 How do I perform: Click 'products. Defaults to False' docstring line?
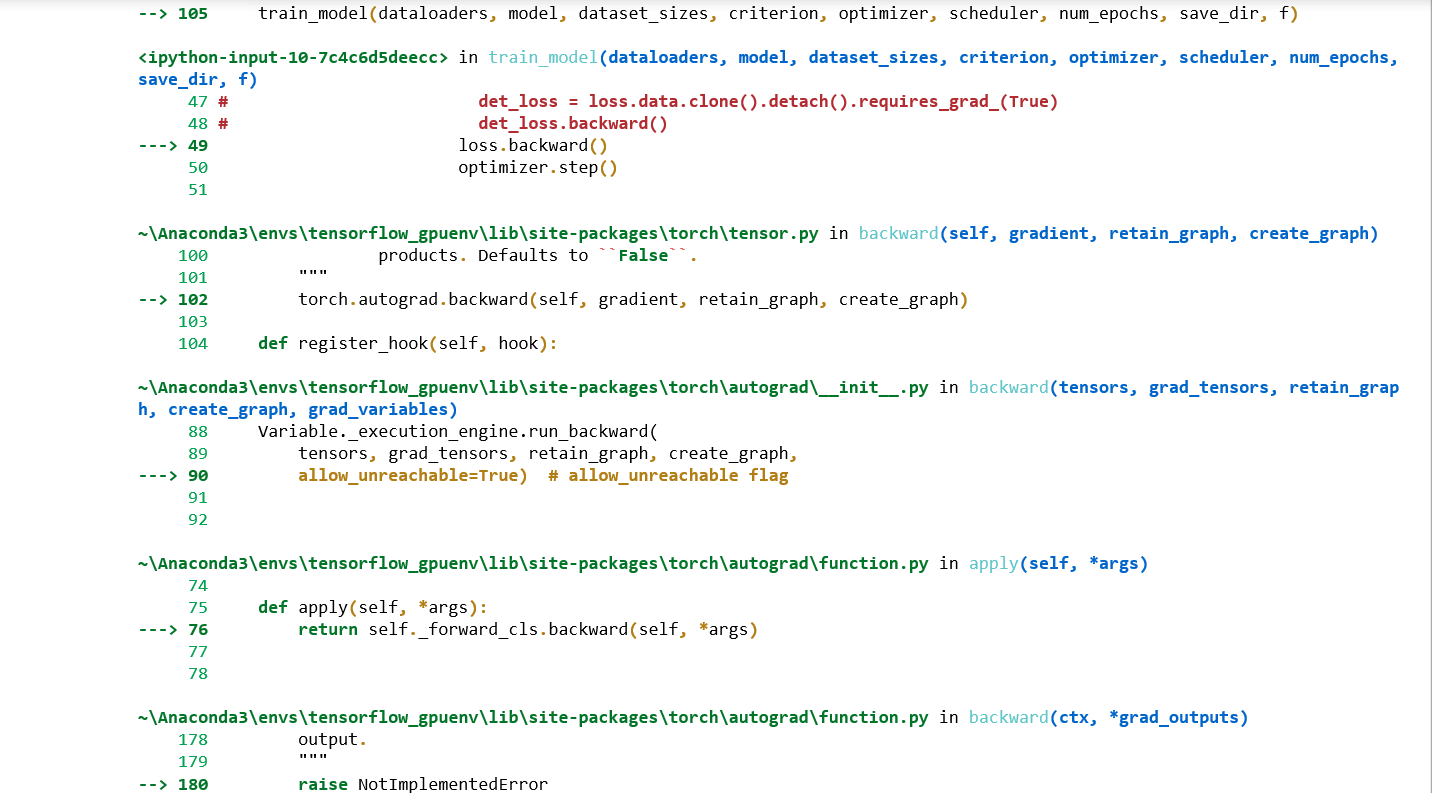click(538, 255)
